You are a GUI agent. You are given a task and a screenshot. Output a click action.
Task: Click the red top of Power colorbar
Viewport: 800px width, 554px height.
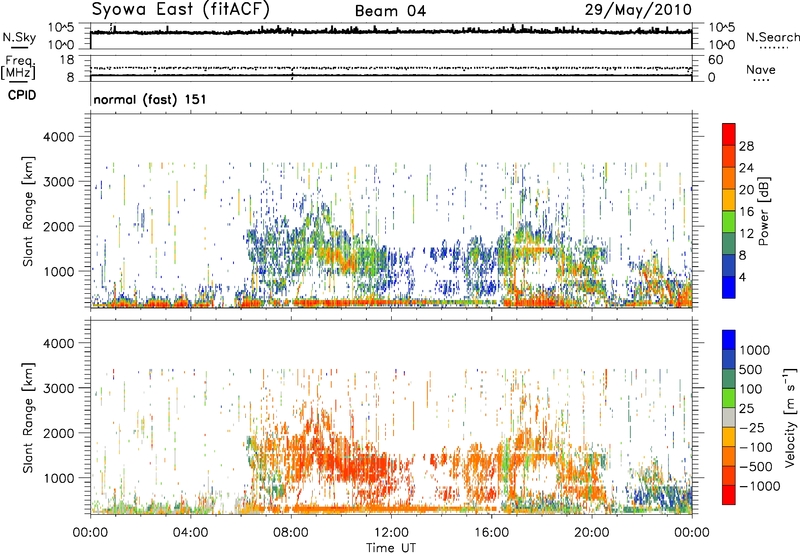729,134
